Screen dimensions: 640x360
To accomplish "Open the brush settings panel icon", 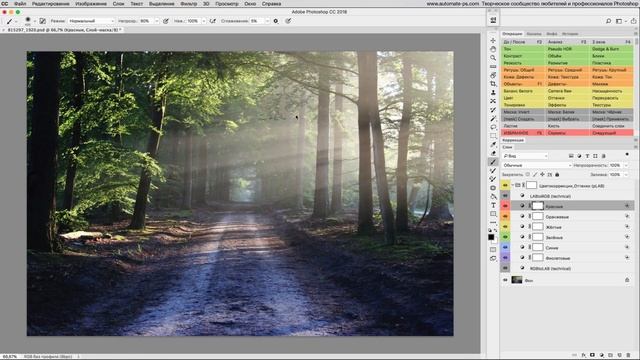I will 42,21.
